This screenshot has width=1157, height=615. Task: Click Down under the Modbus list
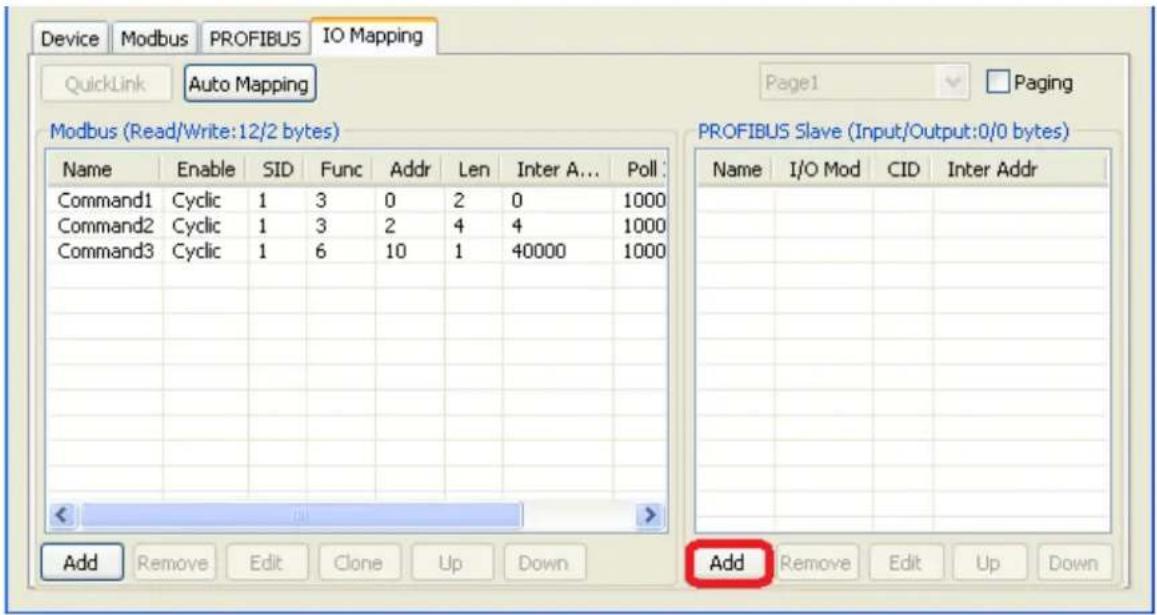[x=544, y=563]
